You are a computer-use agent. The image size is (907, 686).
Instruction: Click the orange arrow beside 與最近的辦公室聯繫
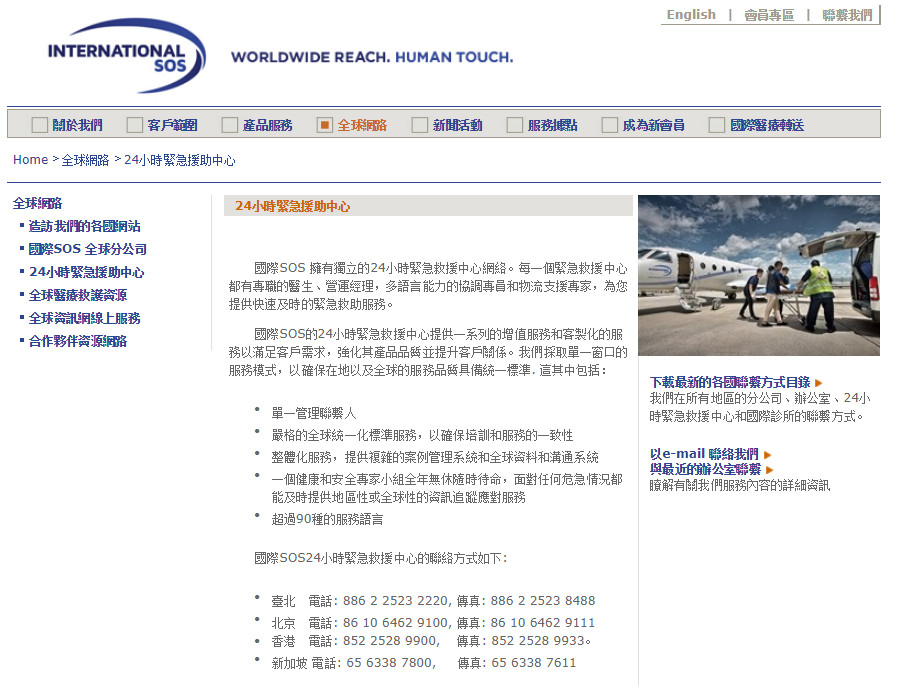click(x=770, y=469)
